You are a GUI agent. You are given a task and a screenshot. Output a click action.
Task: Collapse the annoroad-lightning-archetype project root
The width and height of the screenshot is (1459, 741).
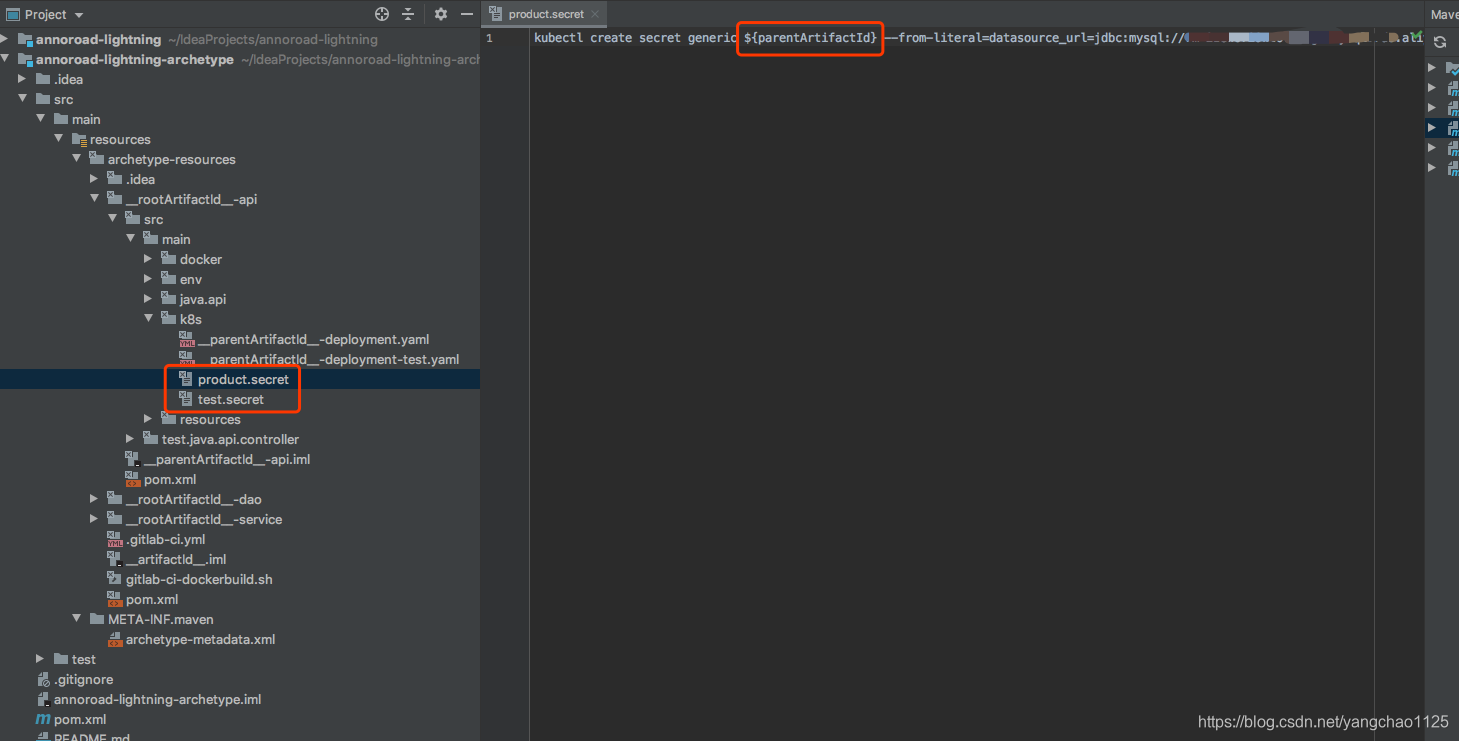tap(7, 59)
